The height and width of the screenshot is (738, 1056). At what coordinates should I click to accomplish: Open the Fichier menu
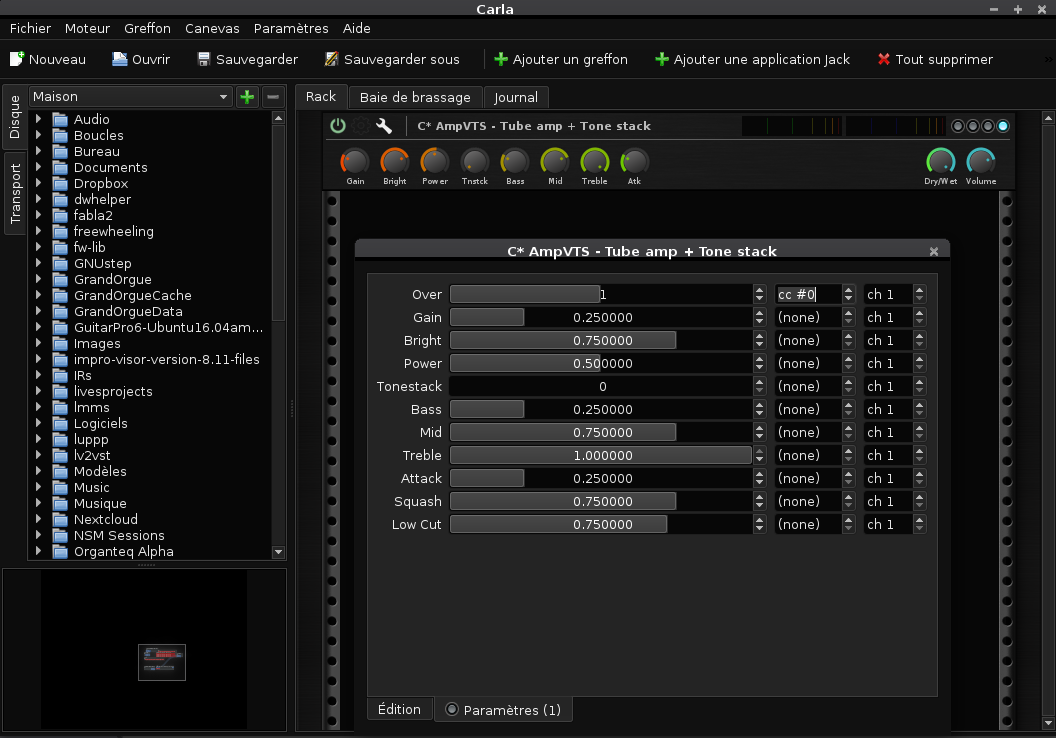pos(30,28)
